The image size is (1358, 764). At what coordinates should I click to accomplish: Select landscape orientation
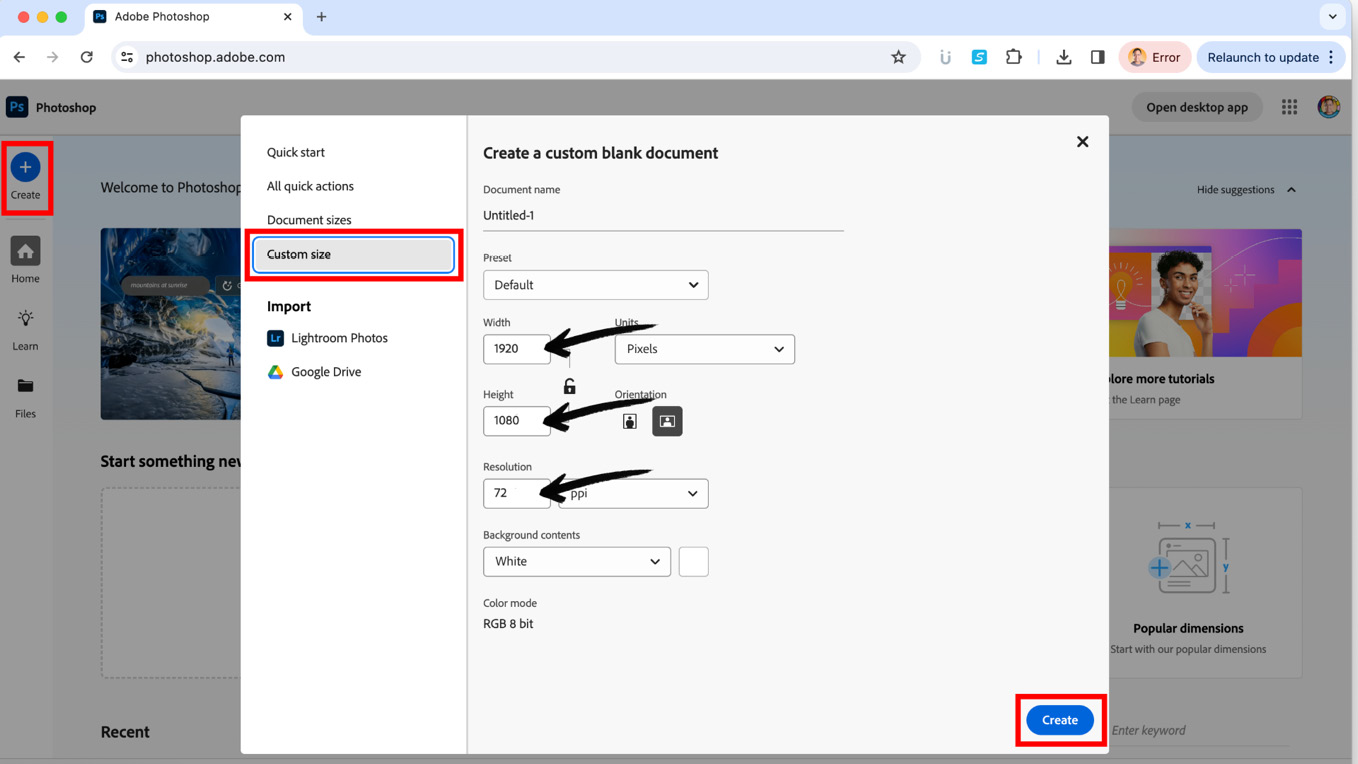pyautogui.click(x=667, y=421)
